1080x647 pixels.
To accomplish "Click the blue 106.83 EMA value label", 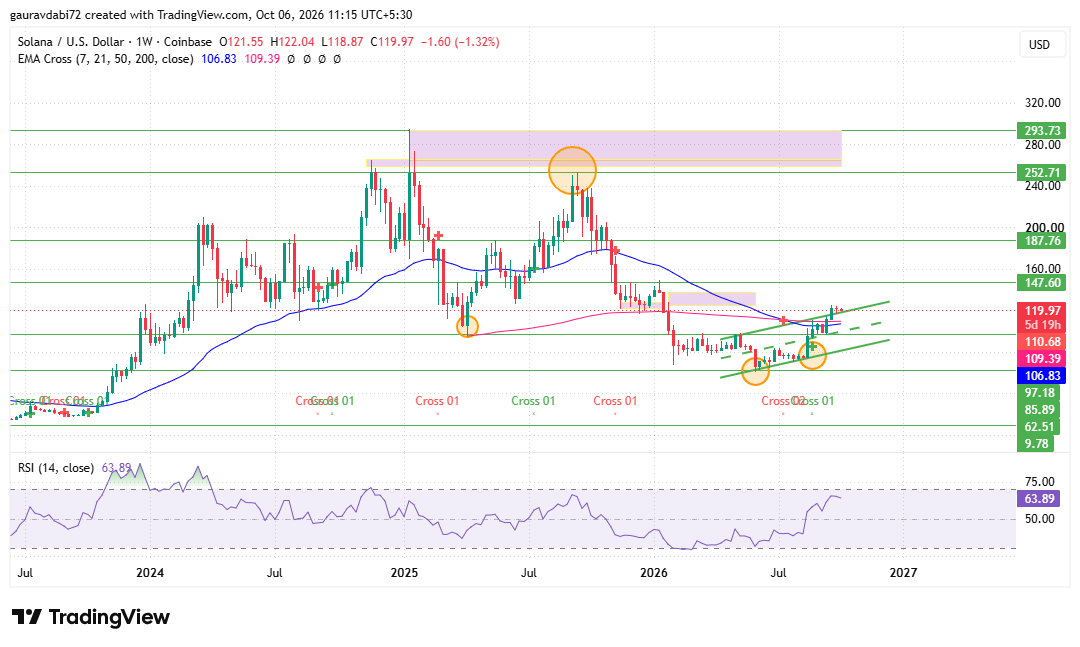I will [1041, 376].
